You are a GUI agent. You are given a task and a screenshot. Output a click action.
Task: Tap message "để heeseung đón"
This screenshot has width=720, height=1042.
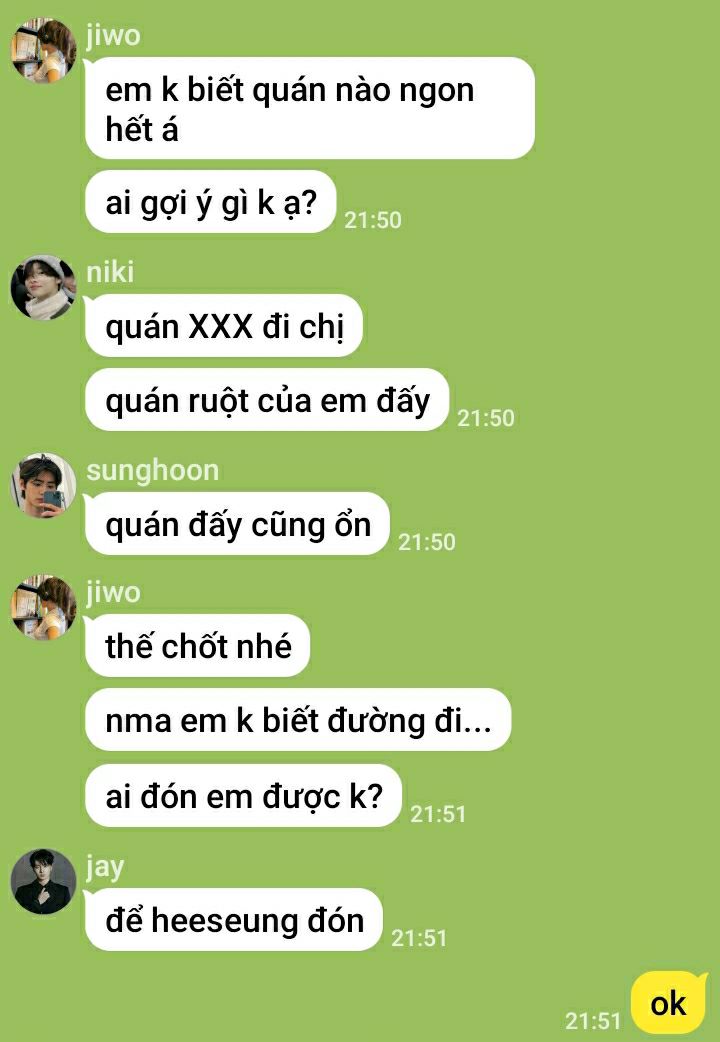(x=234, y=920)
